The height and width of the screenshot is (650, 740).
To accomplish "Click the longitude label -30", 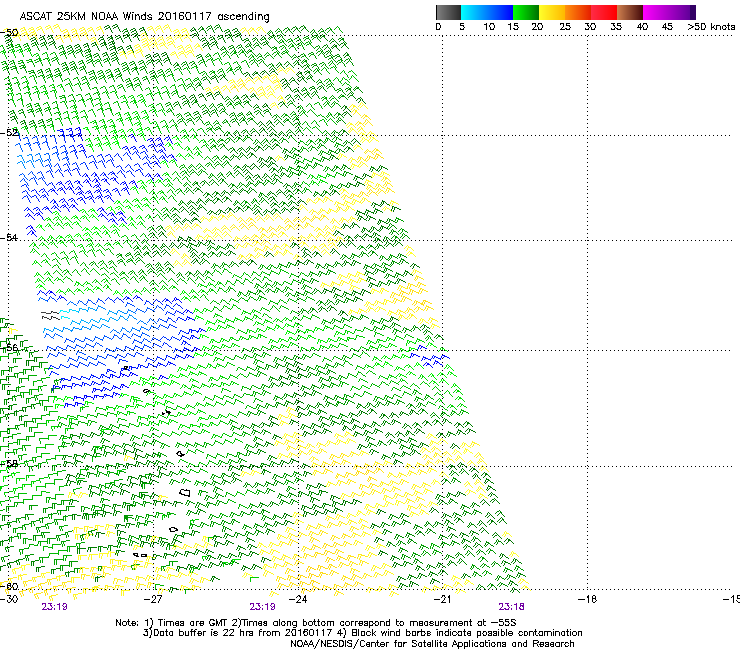I will (9, 599).
